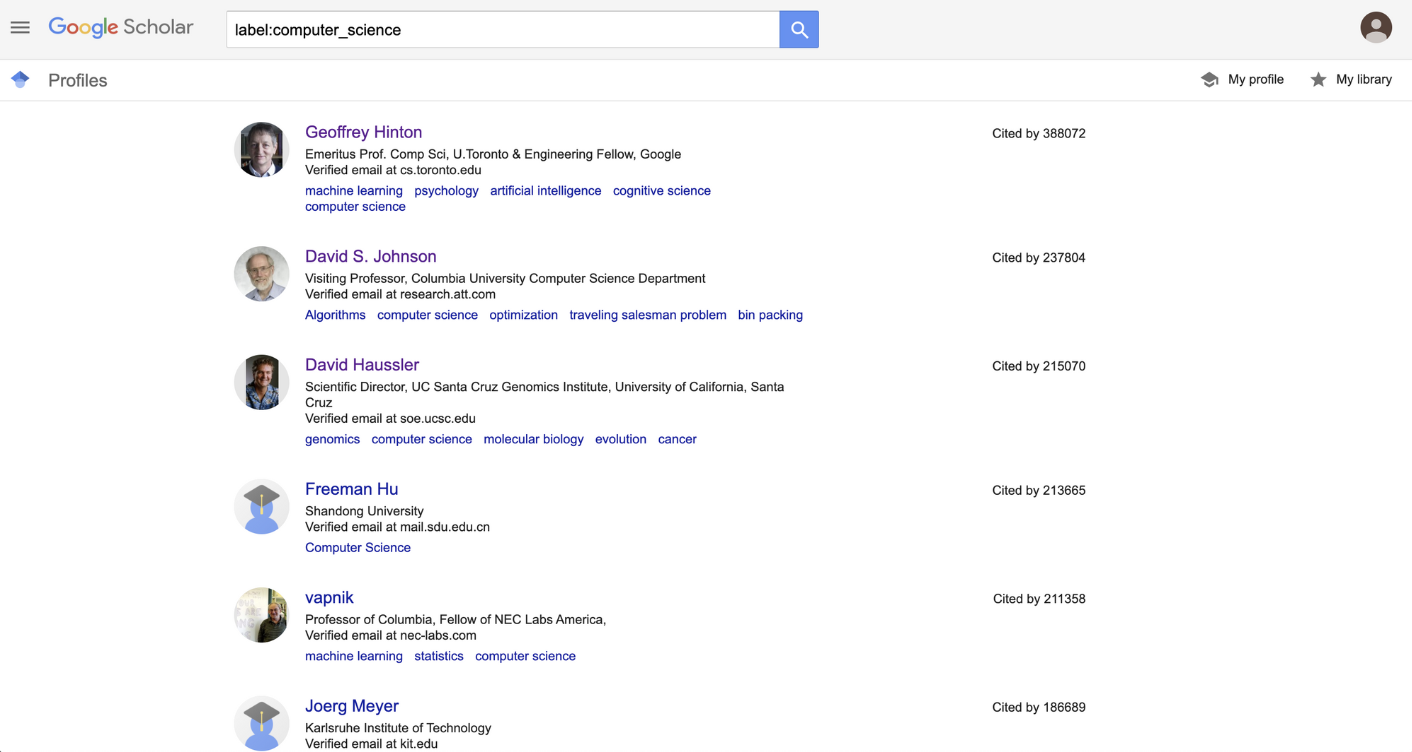Open Geoffrey Hinton's profile link
The width and height of the screenshot is (1412, 752).
tap(363, 132)
